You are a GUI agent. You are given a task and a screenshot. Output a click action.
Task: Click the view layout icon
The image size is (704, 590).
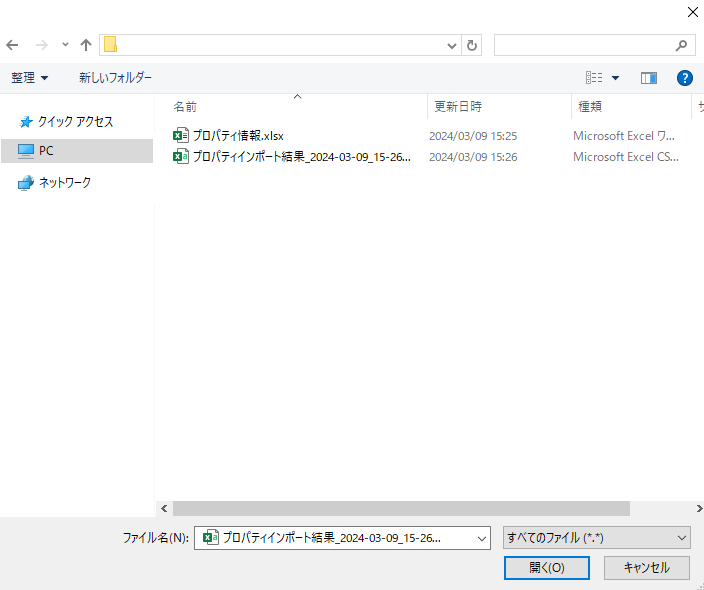[594, 78]
